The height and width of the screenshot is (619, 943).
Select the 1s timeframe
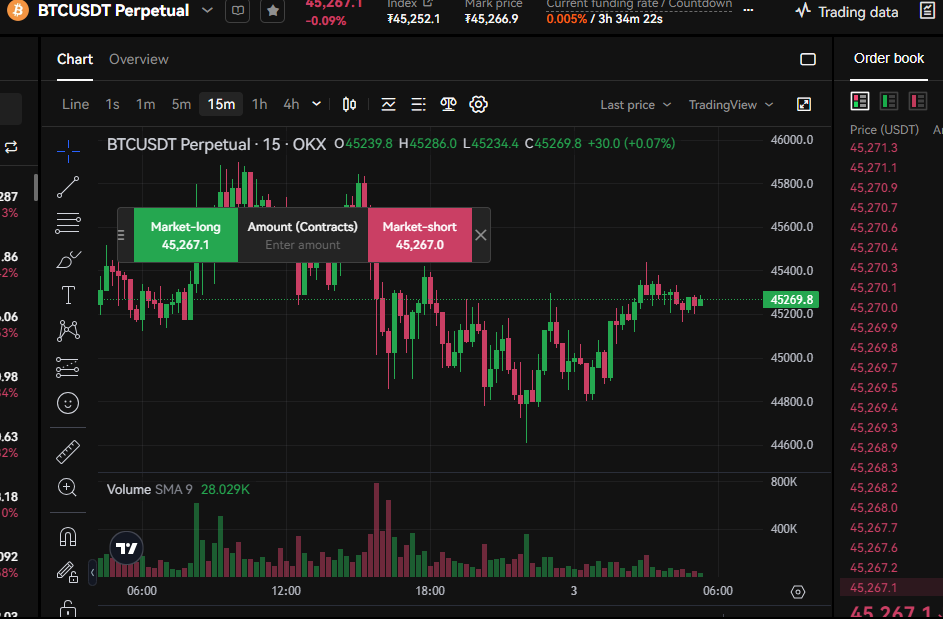click(112, 104)
